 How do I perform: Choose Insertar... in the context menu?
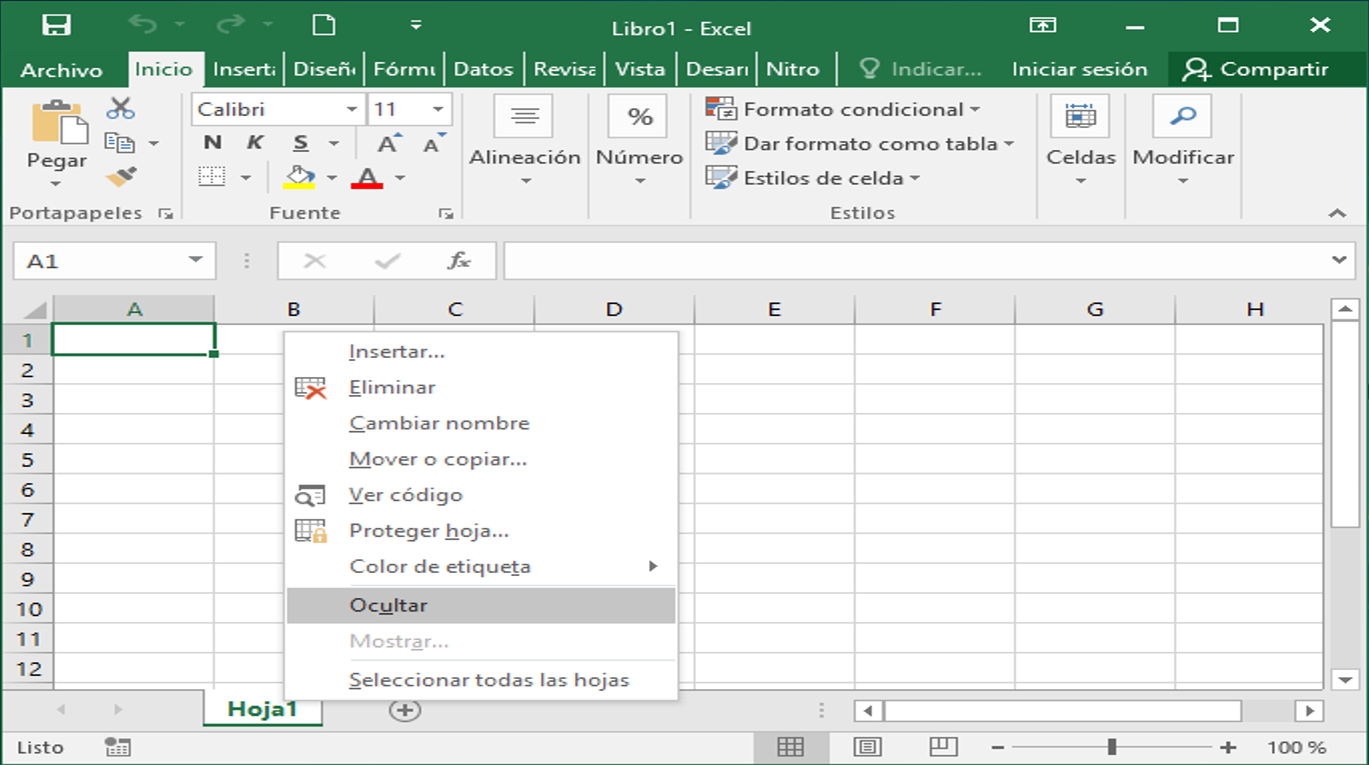coord(481,352)
